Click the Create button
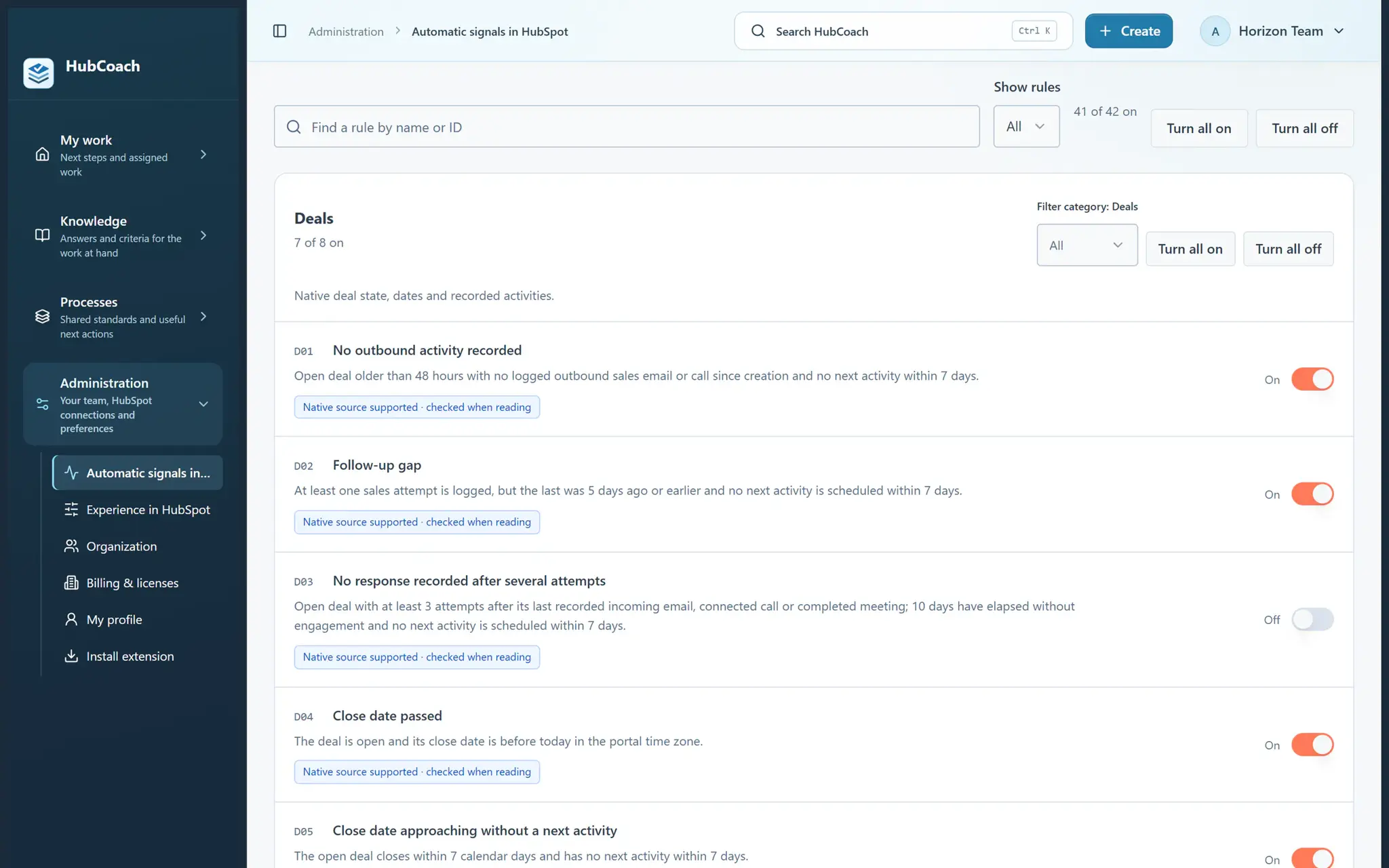Image resolution: width=1389 pixels, height=868 pixels. [x=1129, y=31]
